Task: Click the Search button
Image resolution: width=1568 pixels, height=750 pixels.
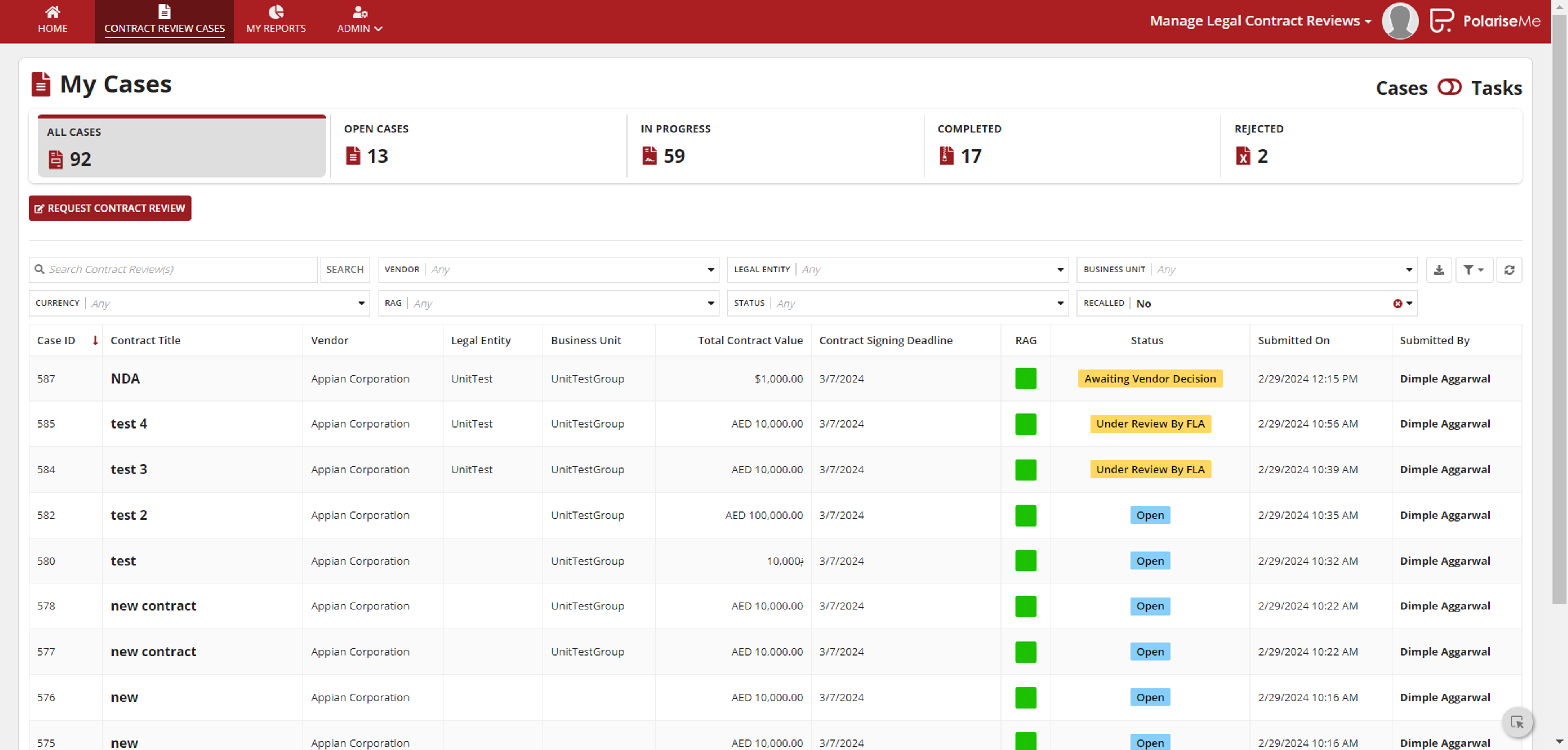Action: (x=345, y=270)
